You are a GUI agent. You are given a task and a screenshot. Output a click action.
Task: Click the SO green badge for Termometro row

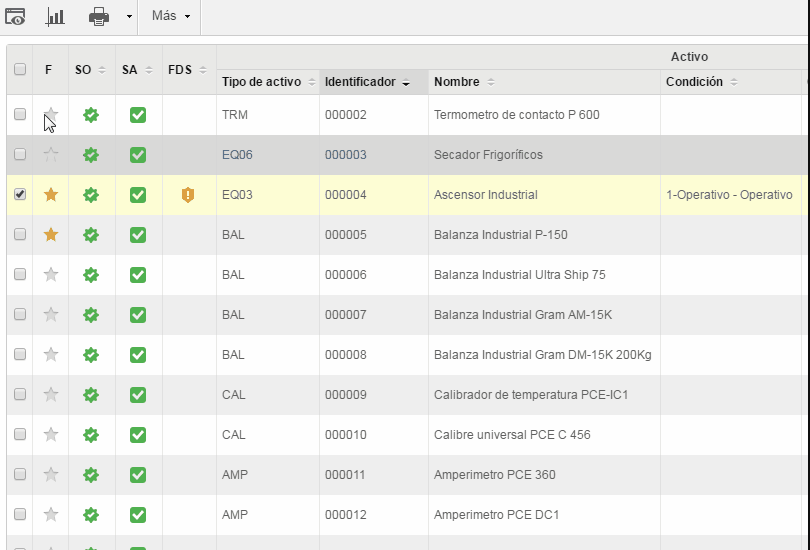(x=91, y=115)
